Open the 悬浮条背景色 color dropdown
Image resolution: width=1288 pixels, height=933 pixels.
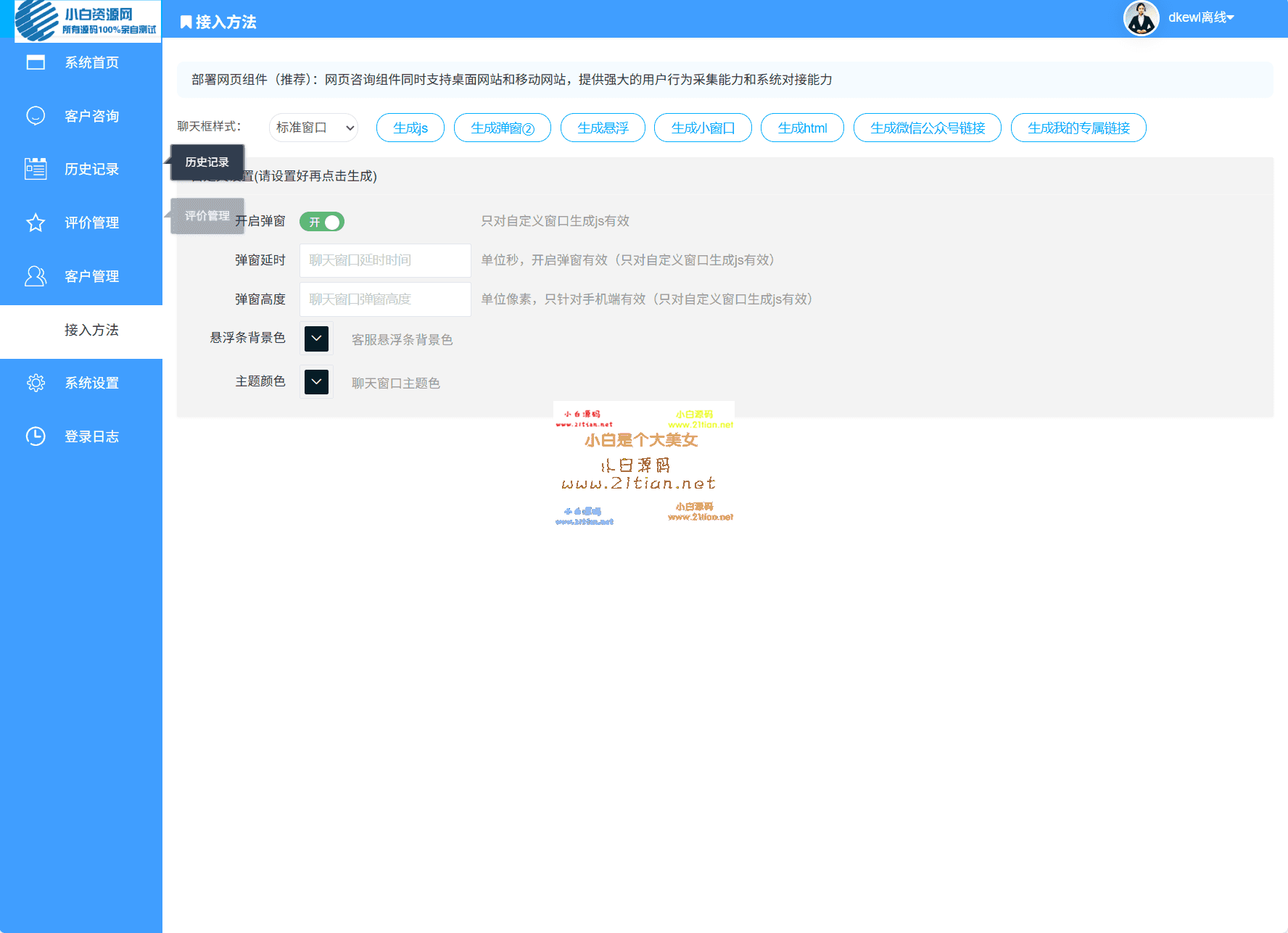point(315,339)
